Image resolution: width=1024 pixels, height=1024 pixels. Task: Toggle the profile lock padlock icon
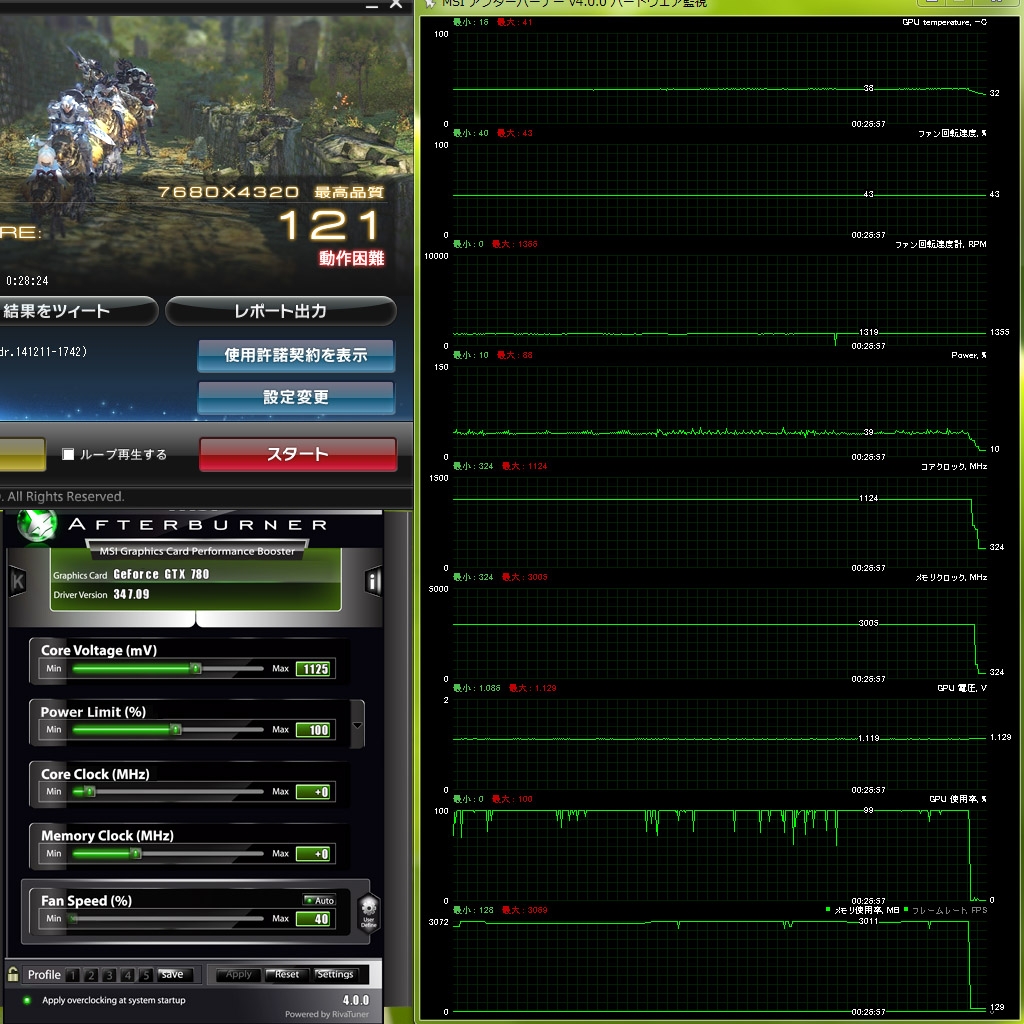[12, 974]
